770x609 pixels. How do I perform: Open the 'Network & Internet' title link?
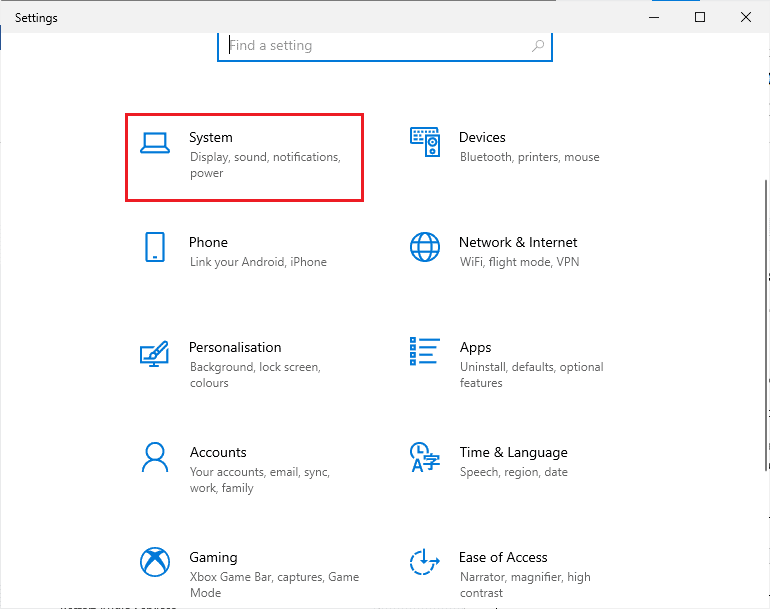click(x=518, y=242)
